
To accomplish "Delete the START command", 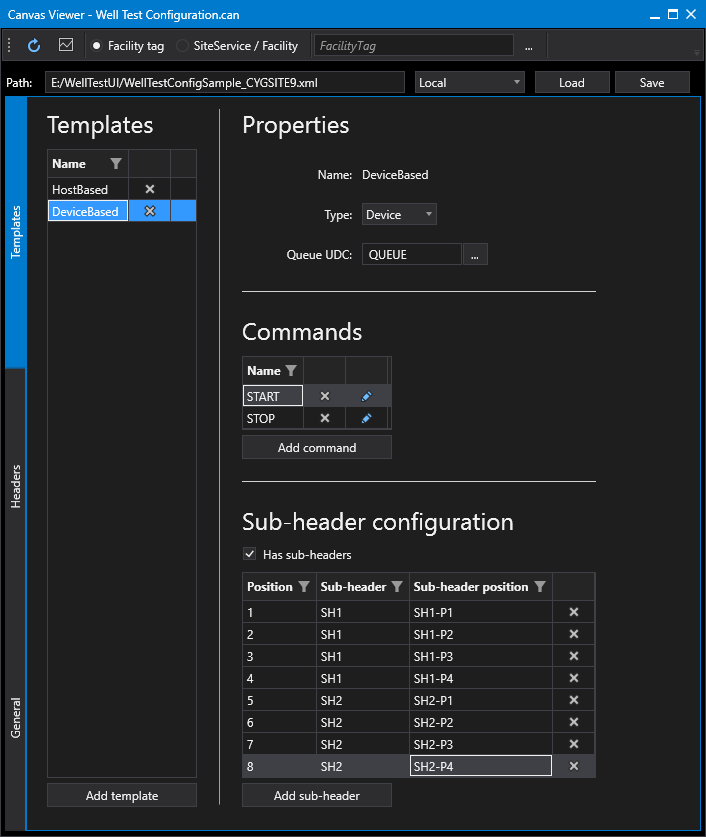I will (324, 396).
